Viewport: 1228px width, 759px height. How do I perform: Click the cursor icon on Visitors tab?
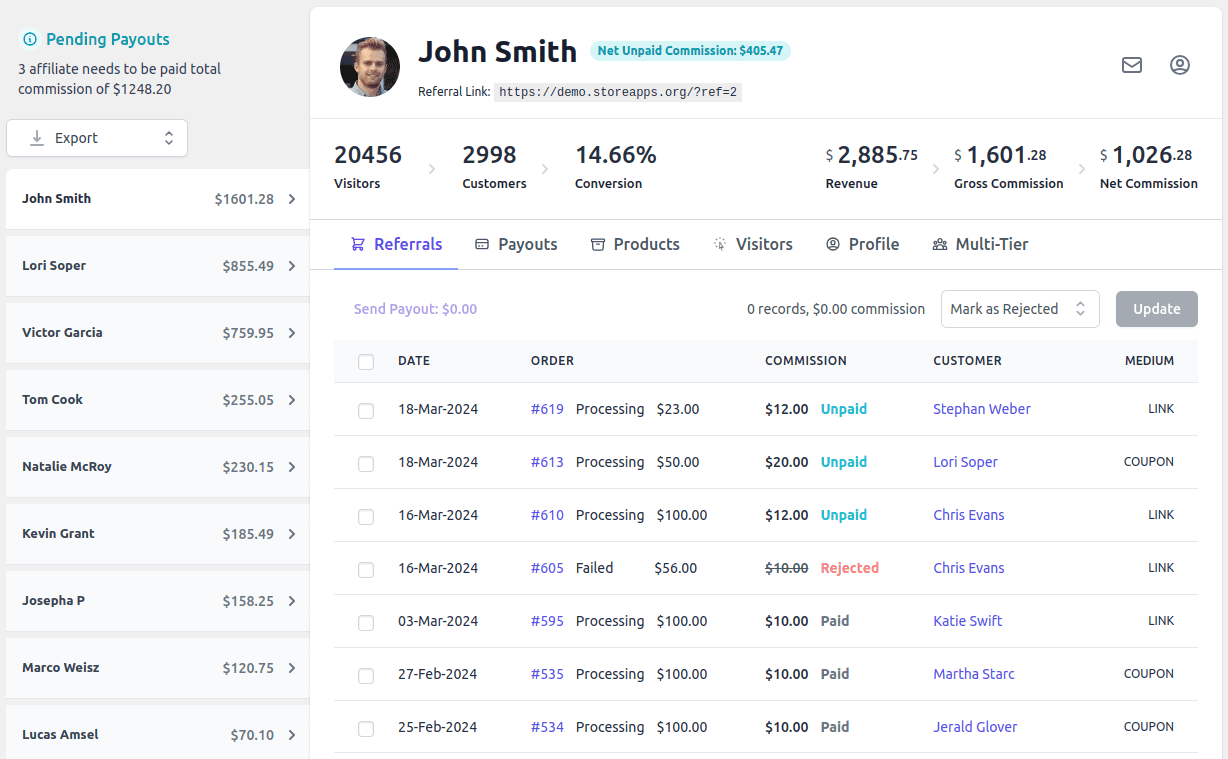(x=720, y=244)
